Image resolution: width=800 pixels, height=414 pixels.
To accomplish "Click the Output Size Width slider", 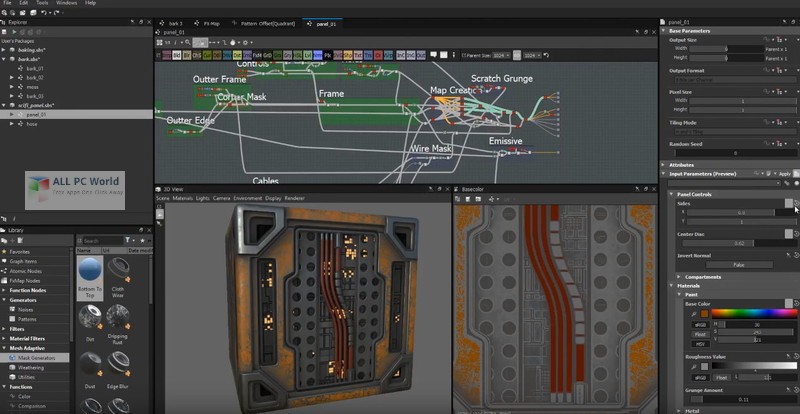I will (727, 49).
